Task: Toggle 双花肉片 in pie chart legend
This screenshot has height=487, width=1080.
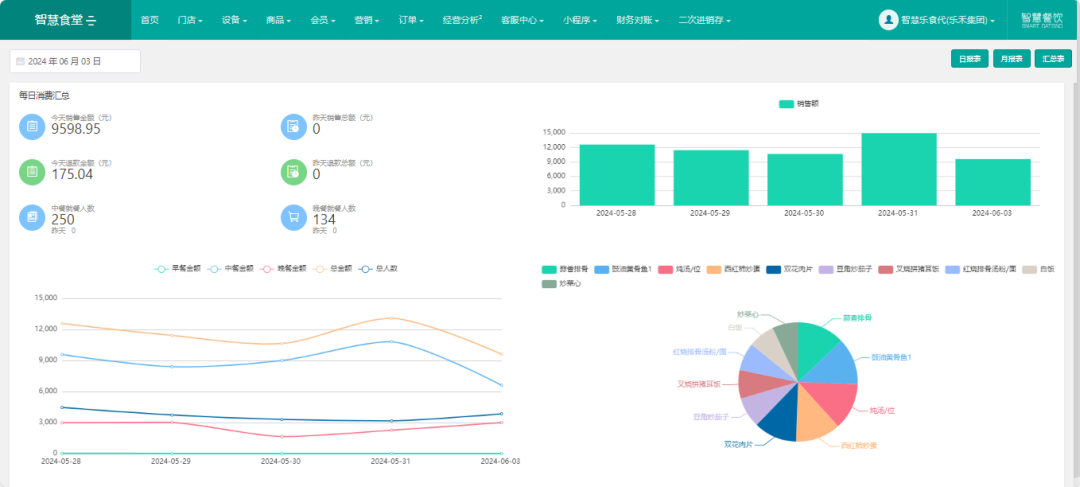Action: pos(789,269)
